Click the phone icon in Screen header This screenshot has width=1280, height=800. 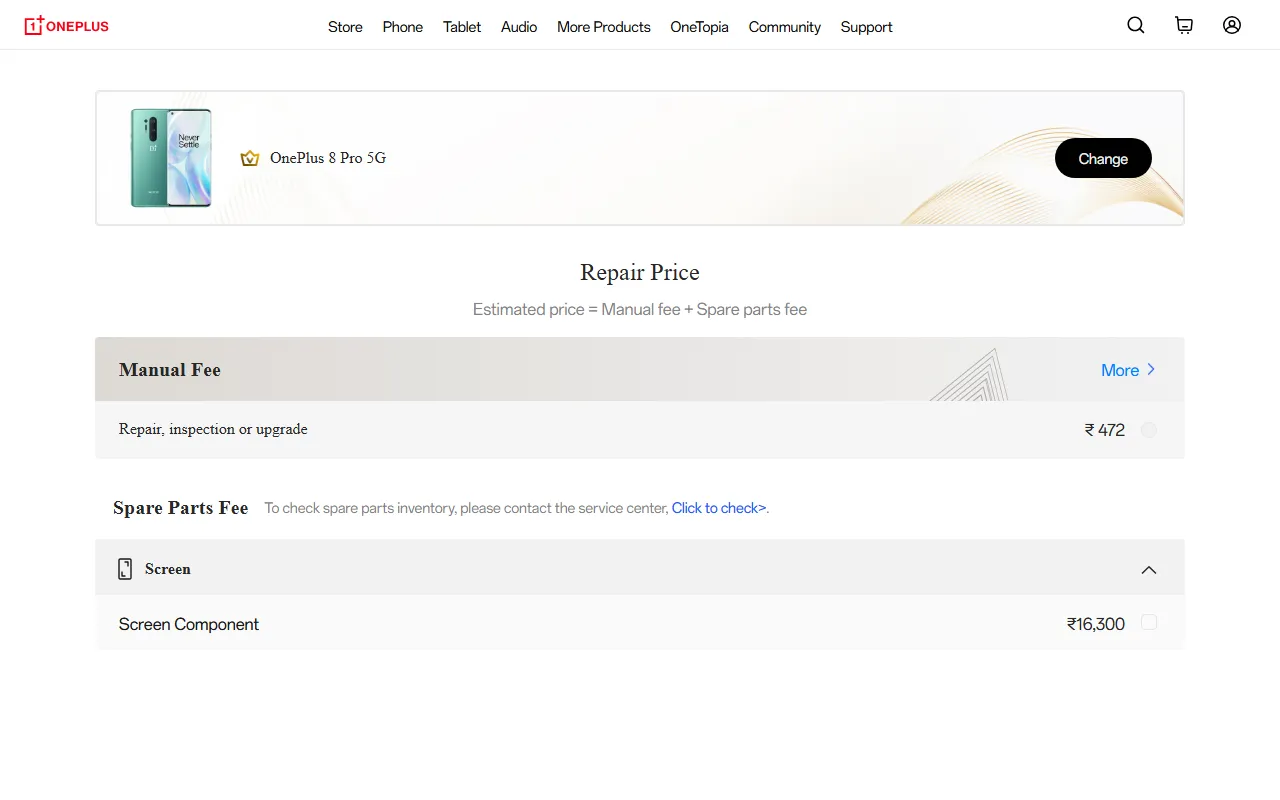coord(125,569)
